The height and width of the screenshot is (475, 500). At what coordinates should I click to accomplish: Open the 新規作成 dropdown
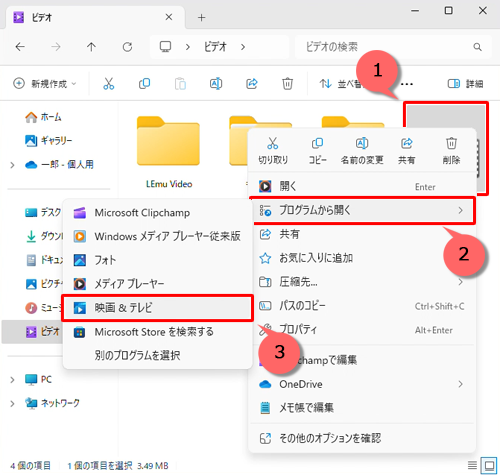coord(45,84)
